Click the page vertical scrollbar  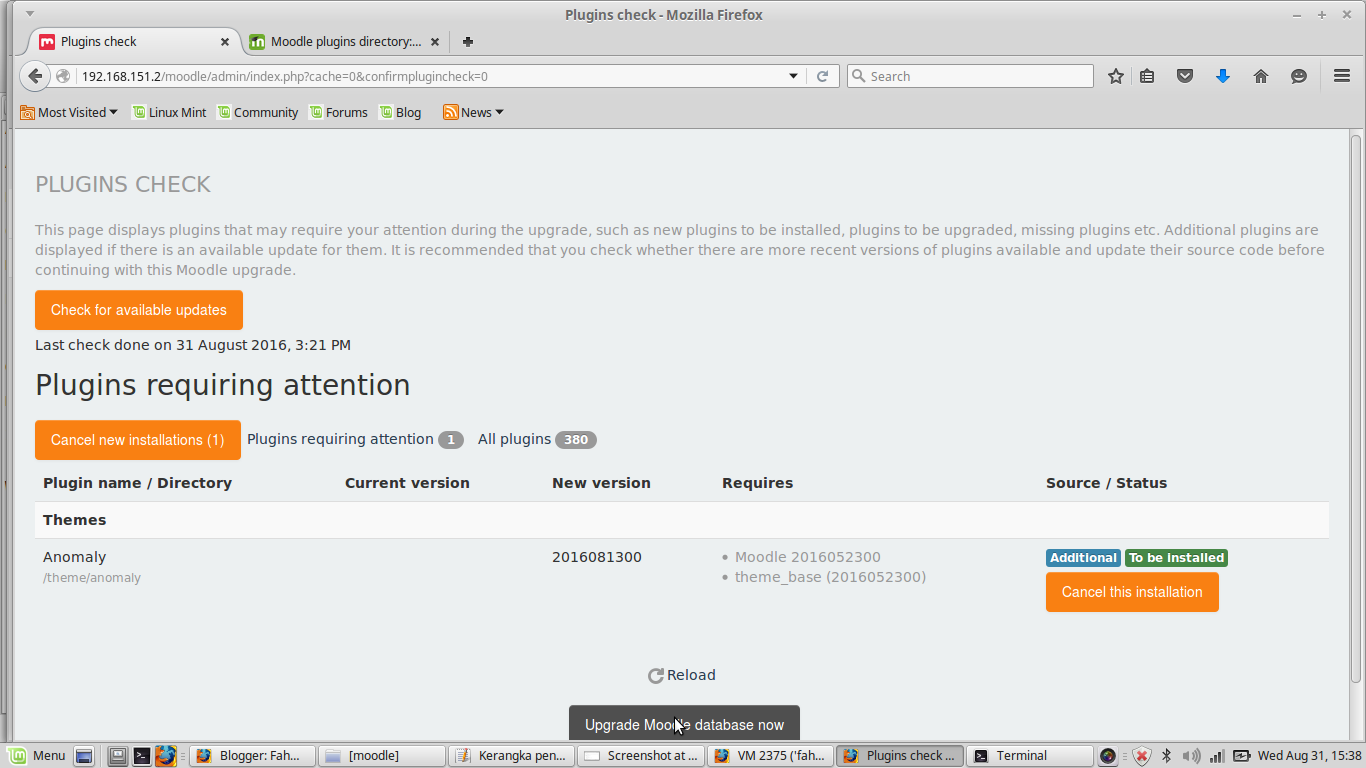click(x=1356, y=410)
